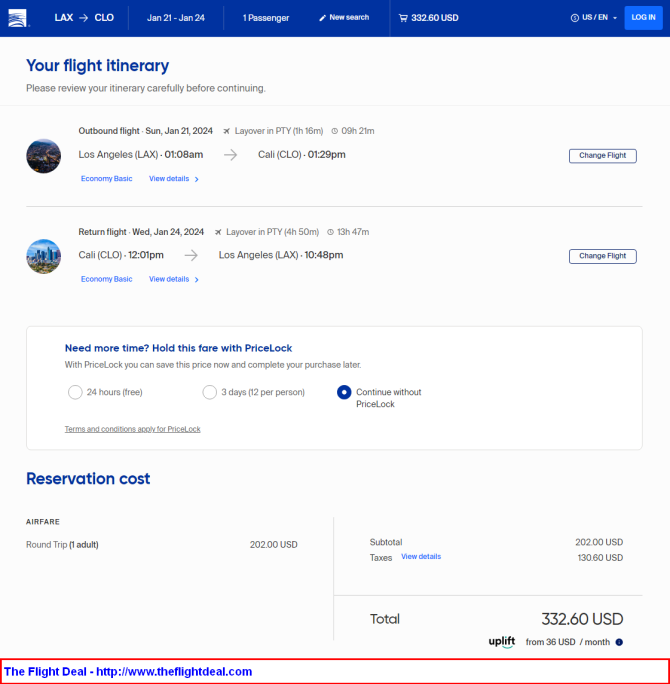Viewport: 670px width, 684px height.
Task: Select the 3 days (12 per person) option
Action: [x=209, y=392]
